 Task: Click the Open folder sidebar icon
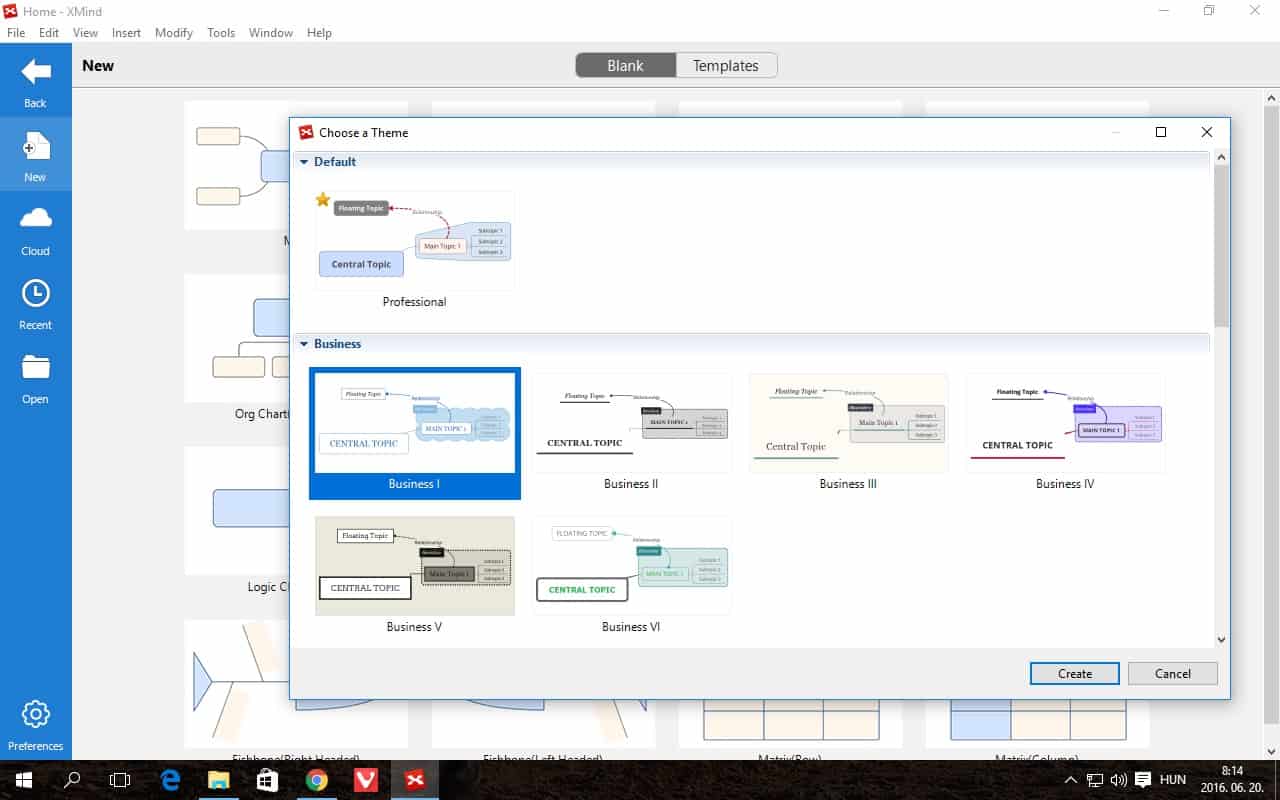(x=35, y=367)
